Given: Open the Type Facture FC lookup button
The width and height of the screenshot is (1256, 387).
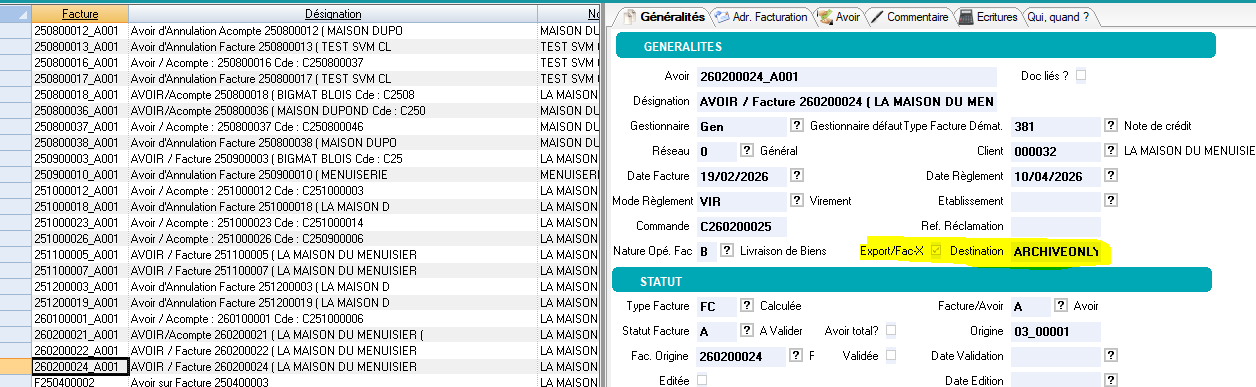Looking at the screenshot, I should [x=746, y=306].
